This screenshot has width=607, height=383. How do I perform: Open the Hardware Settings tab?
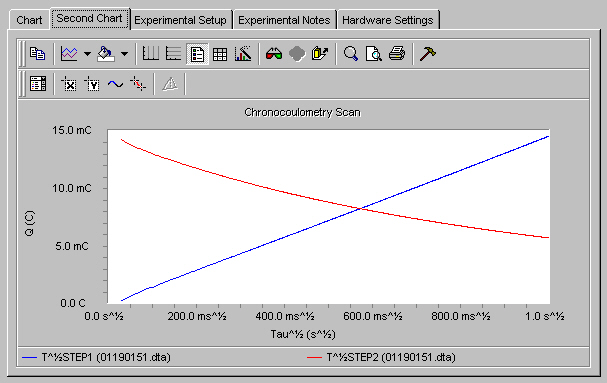pos(388,20)
